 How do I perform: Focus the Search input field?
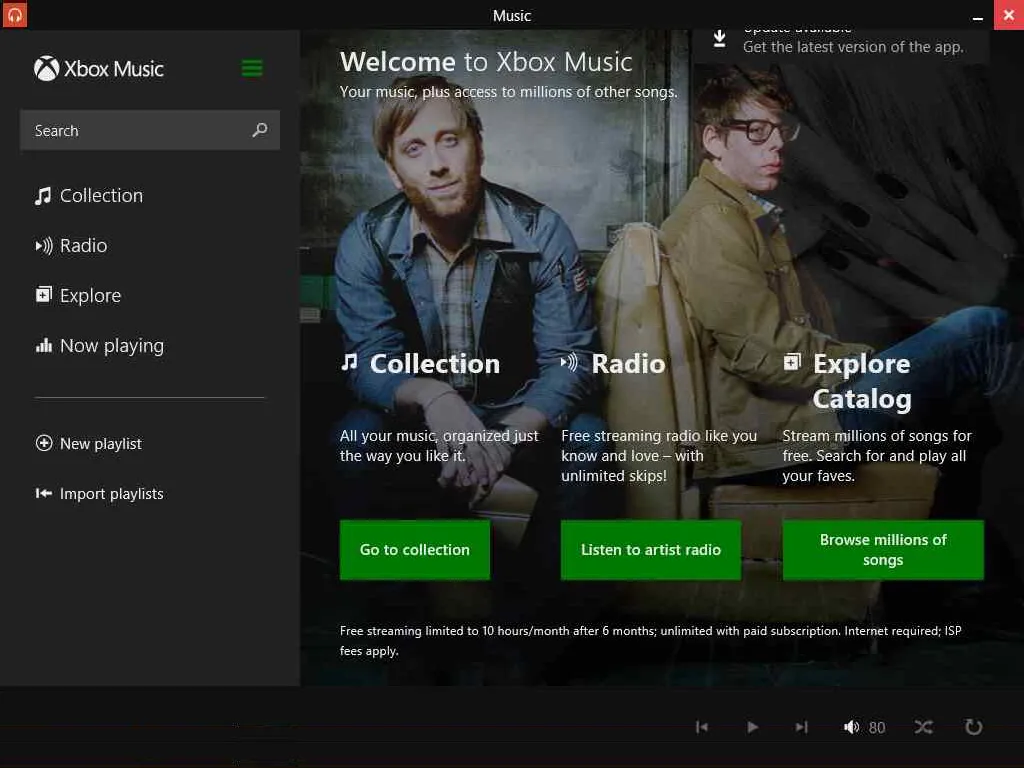click(x=150, y=130)
